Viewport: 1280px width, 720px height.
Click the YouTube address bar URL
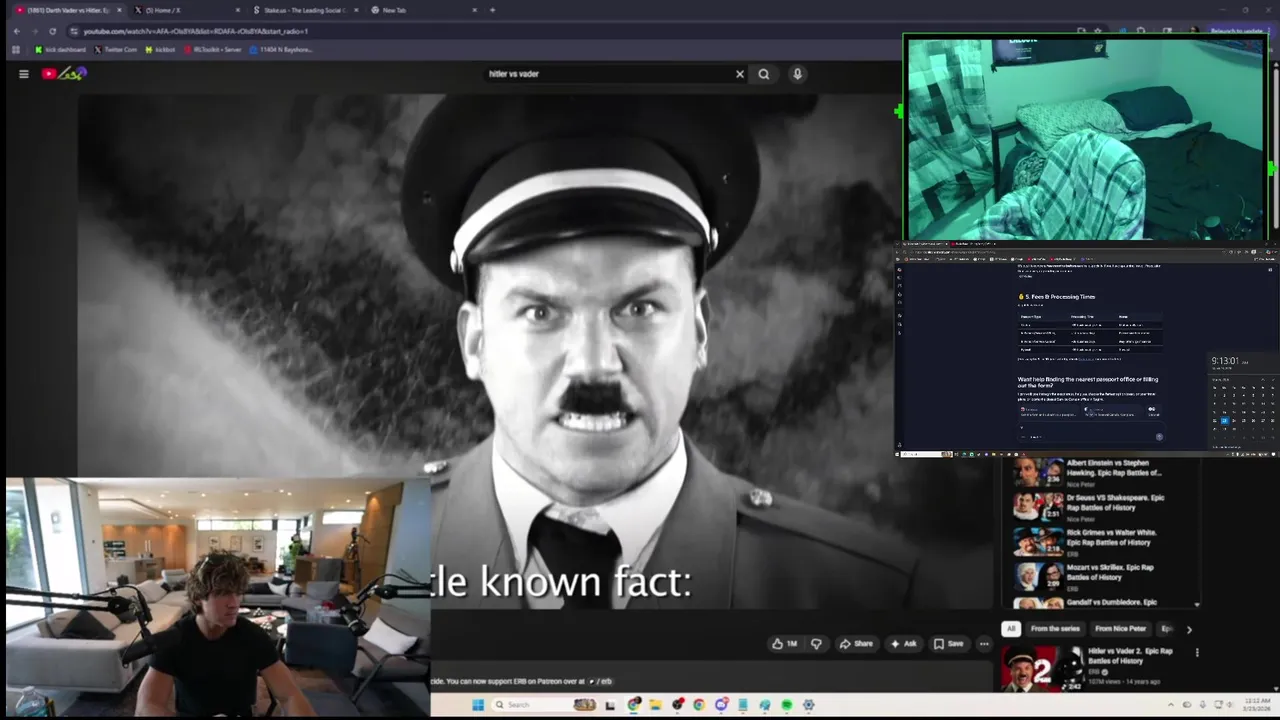196,31
